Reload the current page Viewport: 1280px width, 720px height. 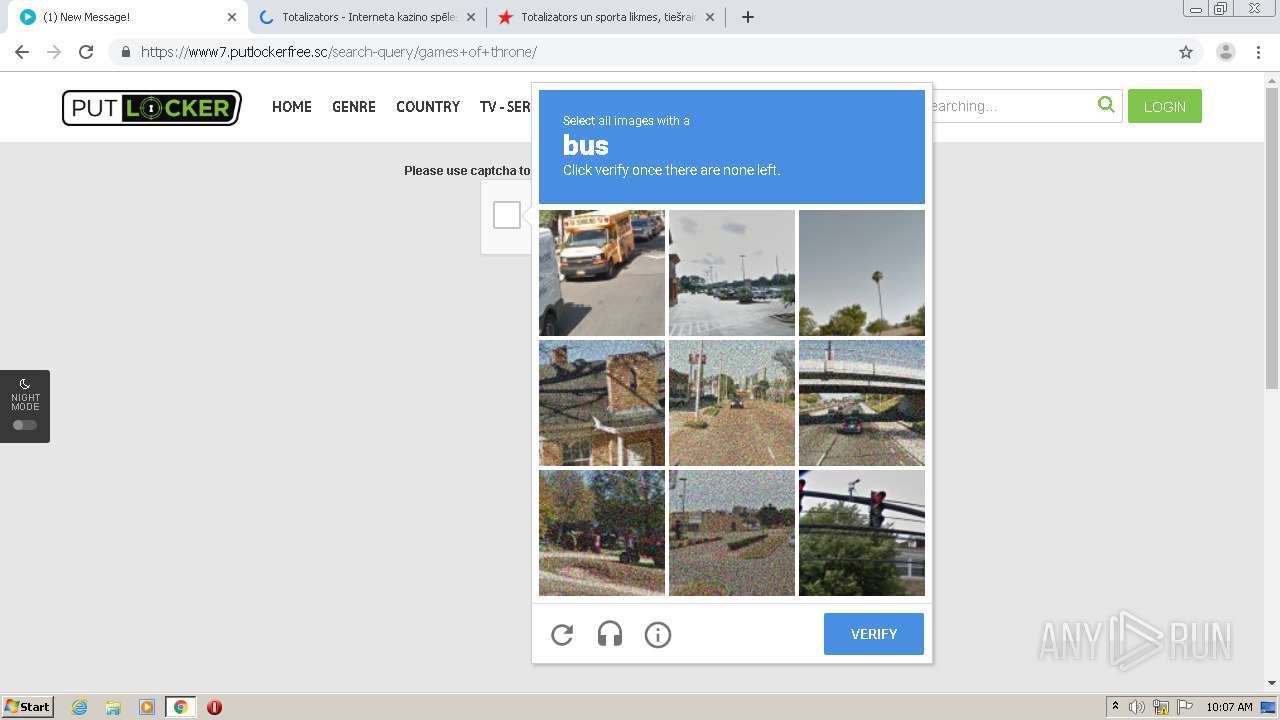pyautogui.click(x=86, y=52)
